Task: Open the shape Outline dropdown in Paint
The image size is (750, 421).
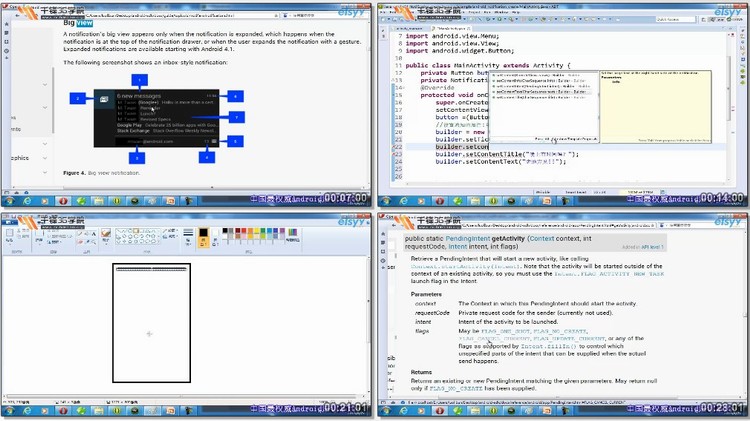Action: pos(170,230)
